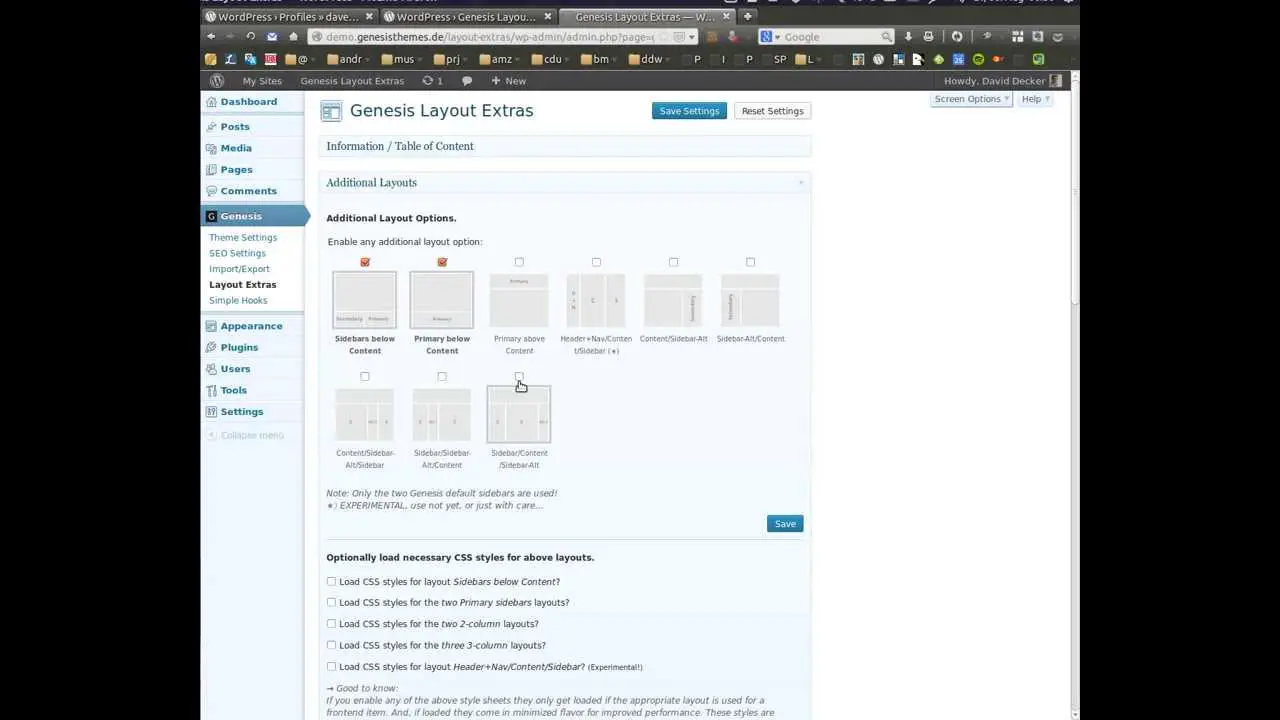Reload the page with the refresh icon
Image resolution: width=1280 pixels, height=720 pixels.
point(251,37)
